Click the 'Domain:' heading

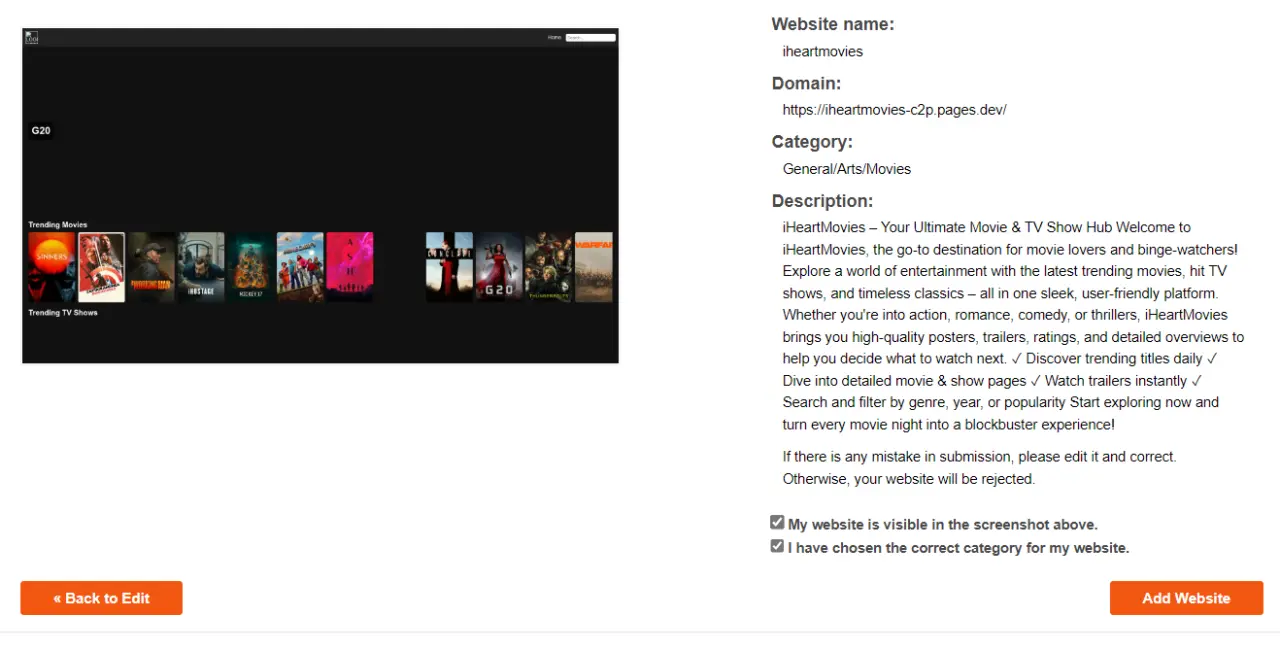click(806, 83)
